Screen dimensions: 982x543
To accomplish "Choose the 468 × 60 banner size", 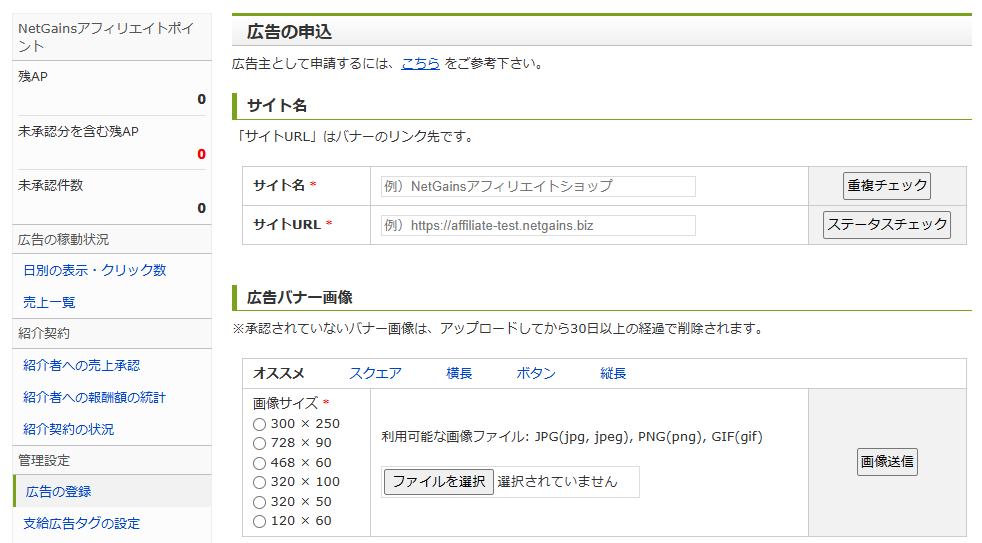I will pyautogui.click(x=260, y=463).
